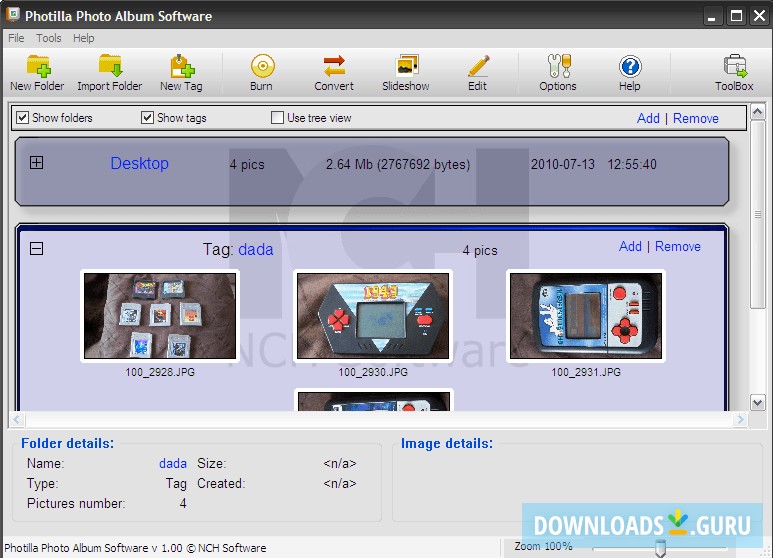The image size is (773, 558).
Task: Click the Pictures number value 4
Action: click(183, 503)
